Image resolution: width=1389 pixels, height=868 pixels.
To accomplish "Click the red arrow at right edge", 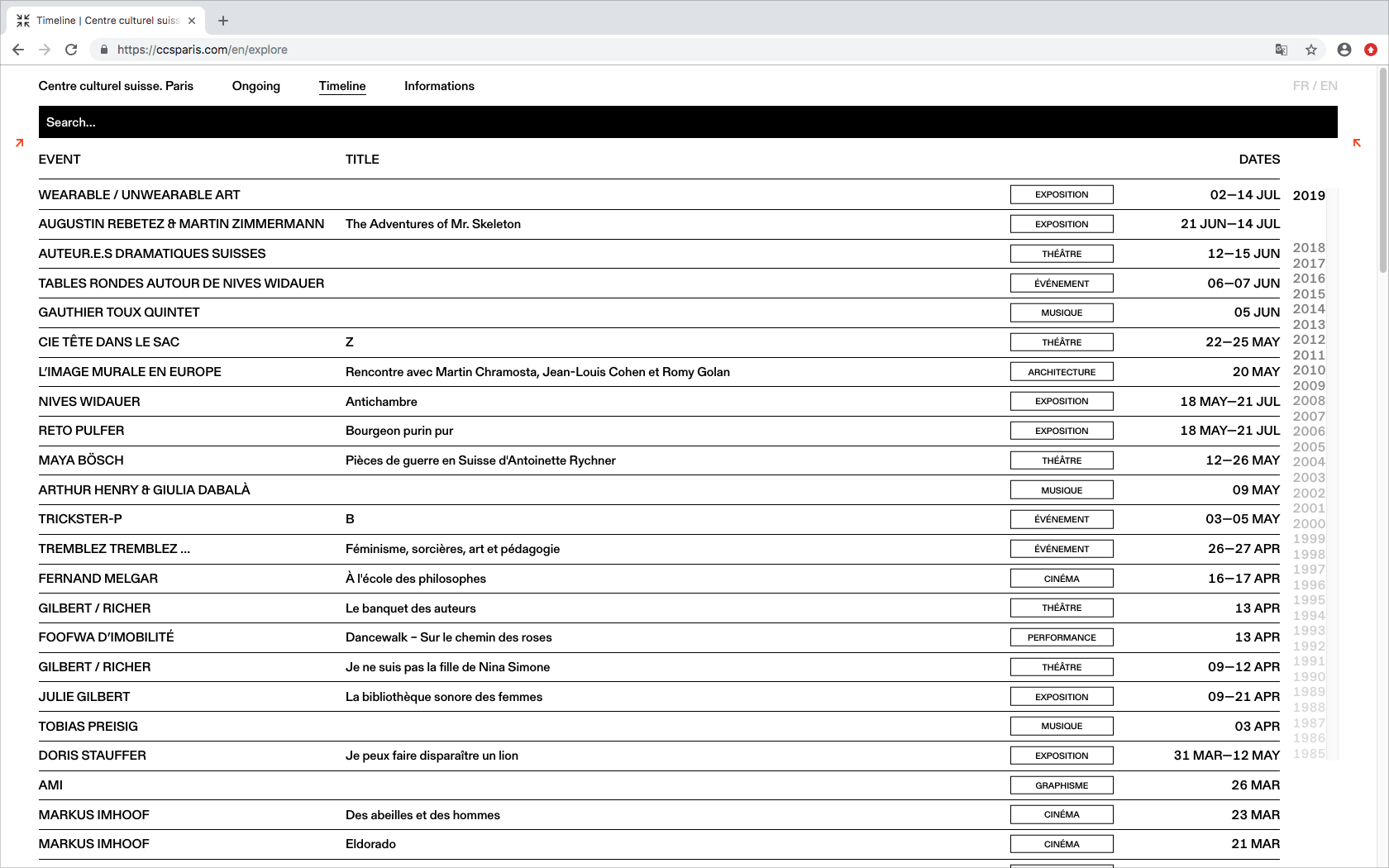I will click(1357, 143).
